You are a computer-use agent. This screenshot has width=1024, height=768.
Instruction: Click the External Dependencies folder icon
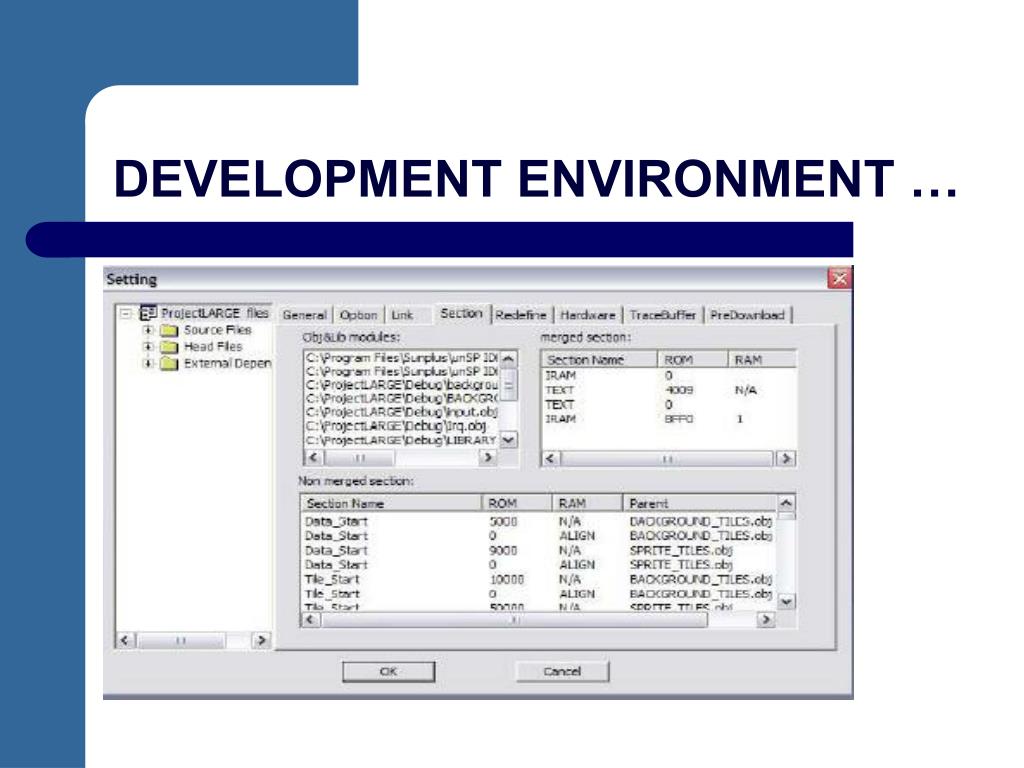pos(169,363)
